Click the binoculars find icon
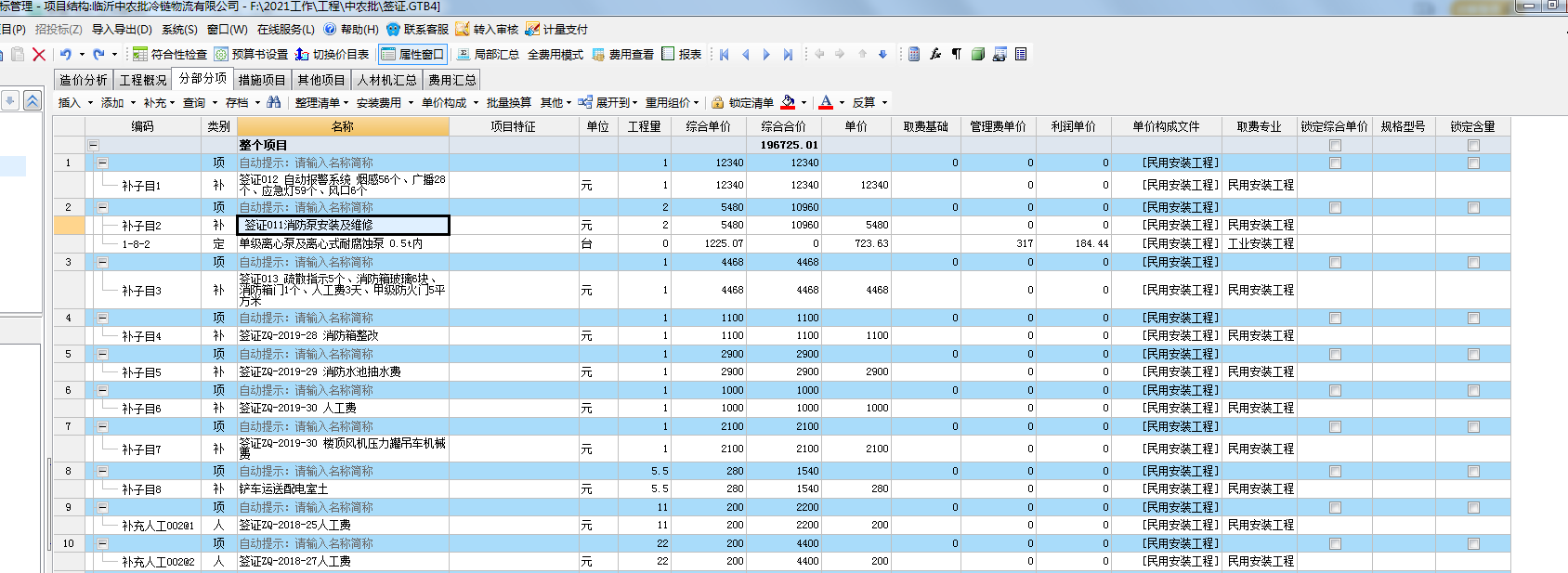The height and width of the screenshot is (573, 1568). (x=273, y=102)
